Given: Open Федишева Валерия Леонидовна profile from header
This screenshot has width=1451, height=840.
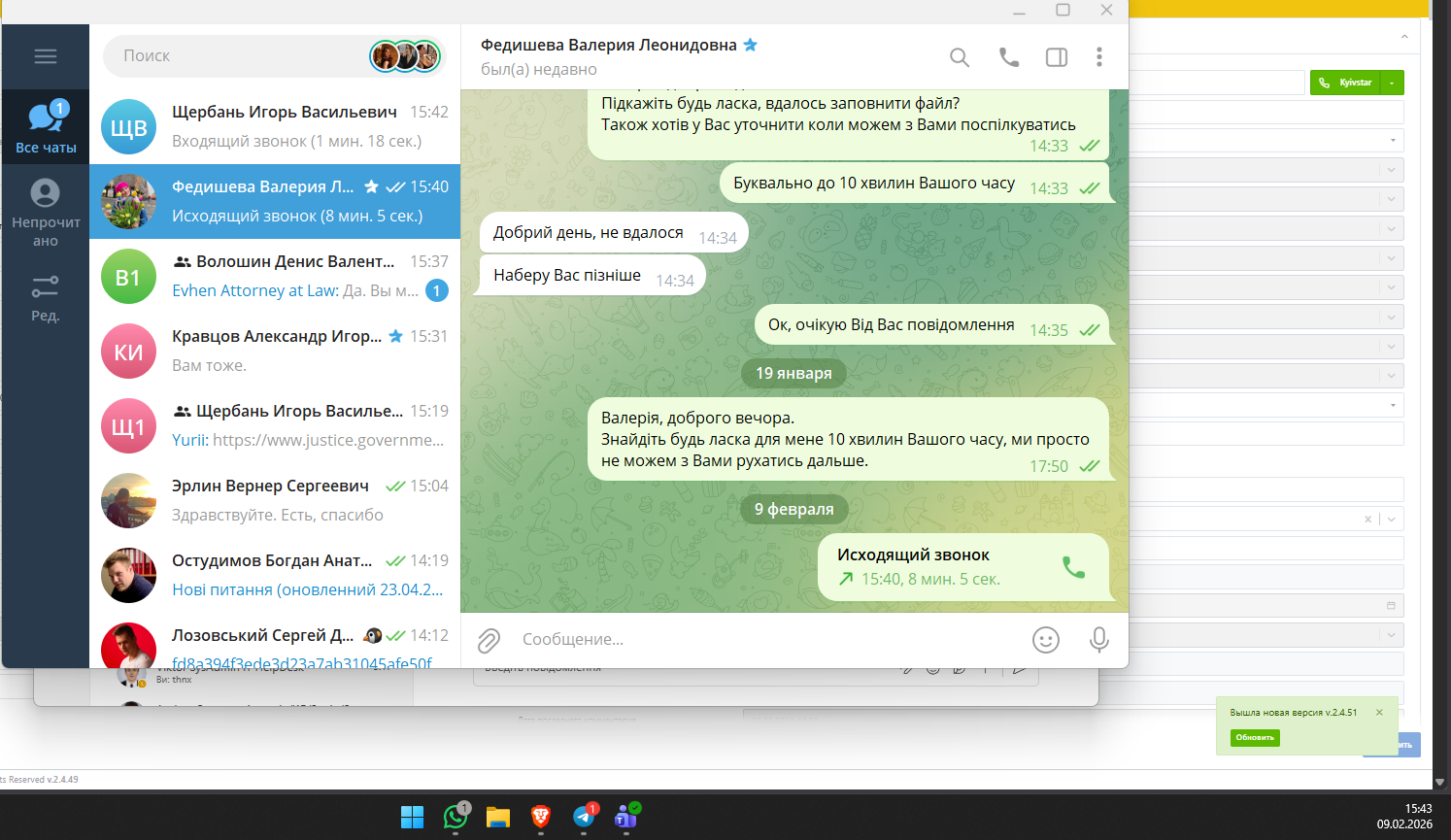Looking at the screenshot, I should pos(609,46).
